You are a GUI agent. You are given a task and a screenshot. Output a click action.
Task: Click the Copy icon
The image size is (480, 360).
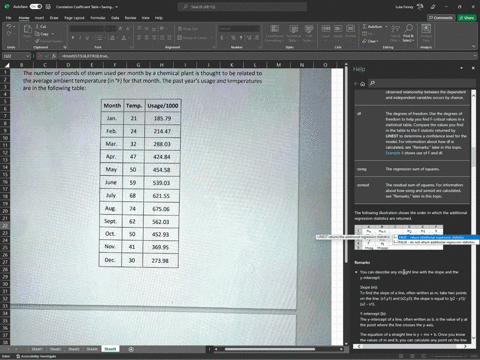tap(37, 34)
